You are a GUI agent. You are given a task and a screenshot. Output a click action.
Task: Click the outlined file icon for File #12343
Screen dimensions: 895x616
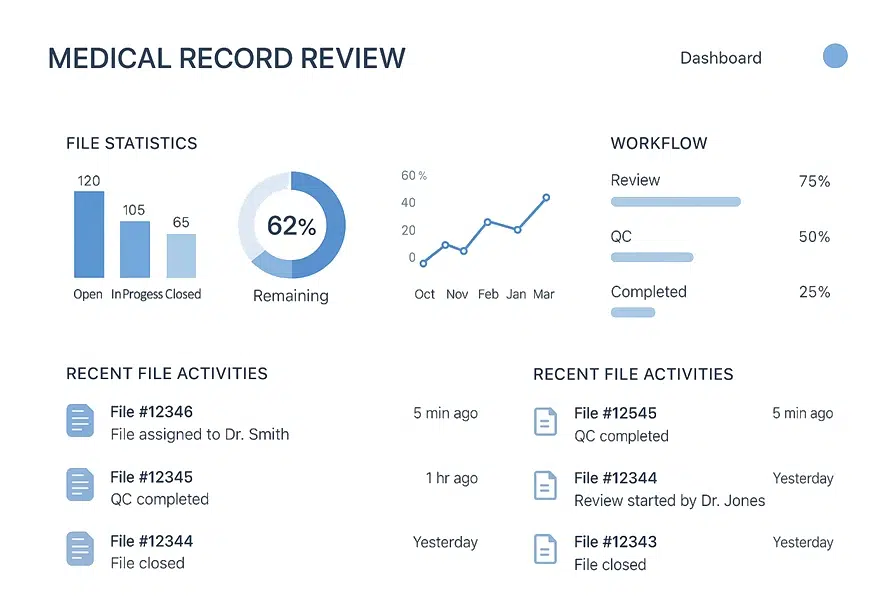point(544,550)
